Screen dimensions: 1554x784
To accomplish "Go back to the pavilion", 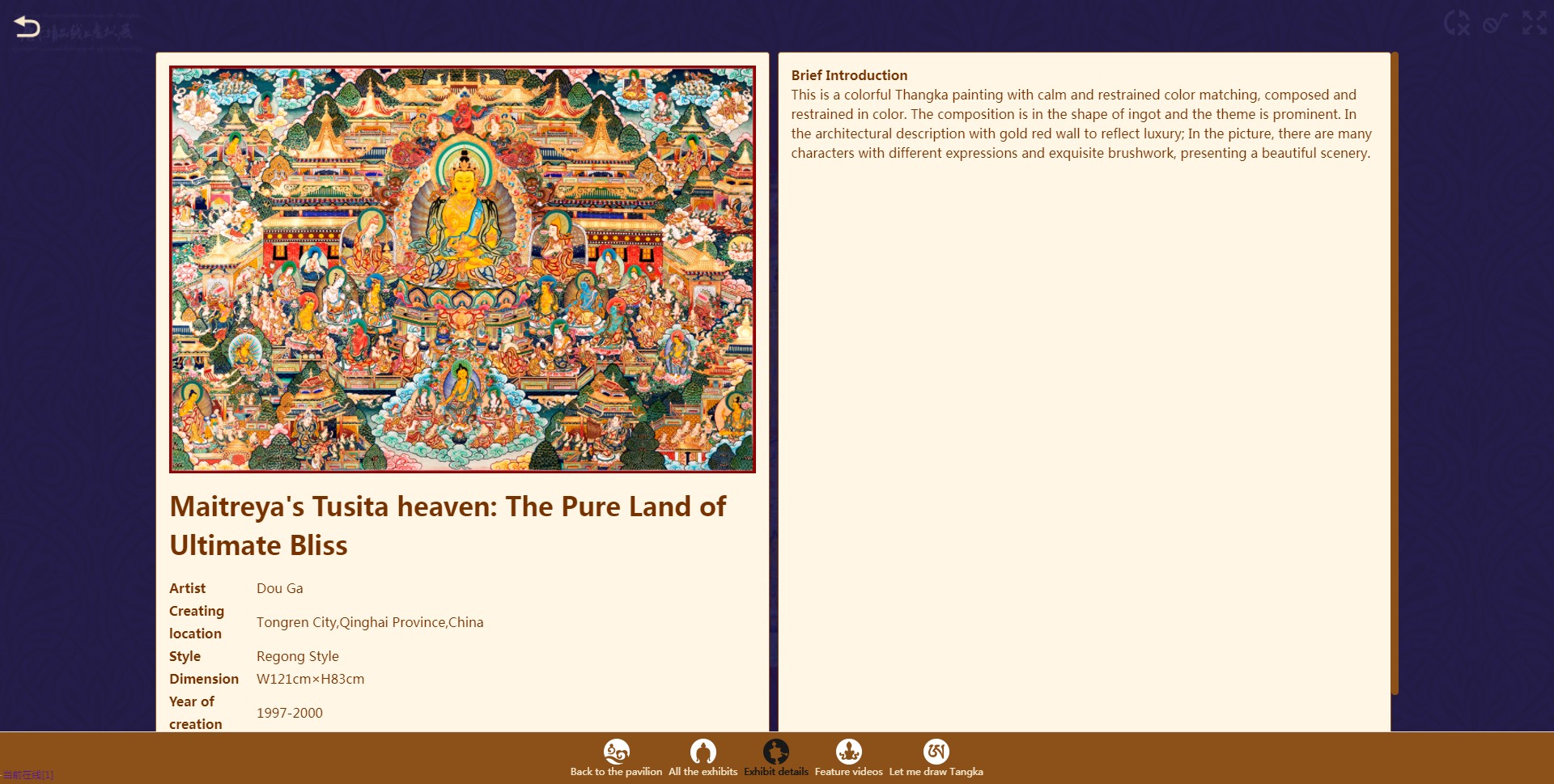I will (x=616, y=758).
